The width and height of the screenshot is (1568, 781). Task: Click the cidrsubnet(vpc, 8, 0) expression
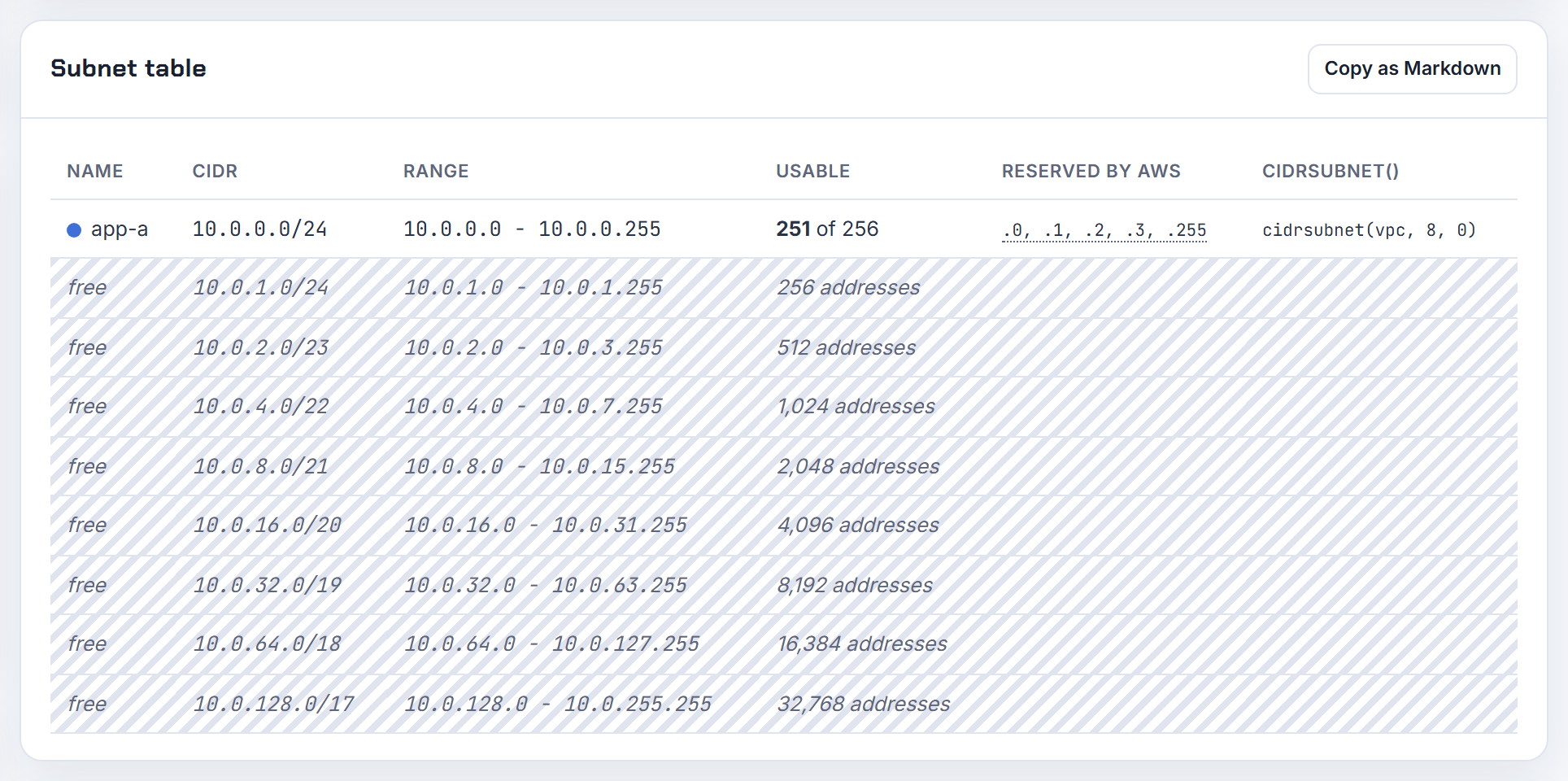[1369, 230]
